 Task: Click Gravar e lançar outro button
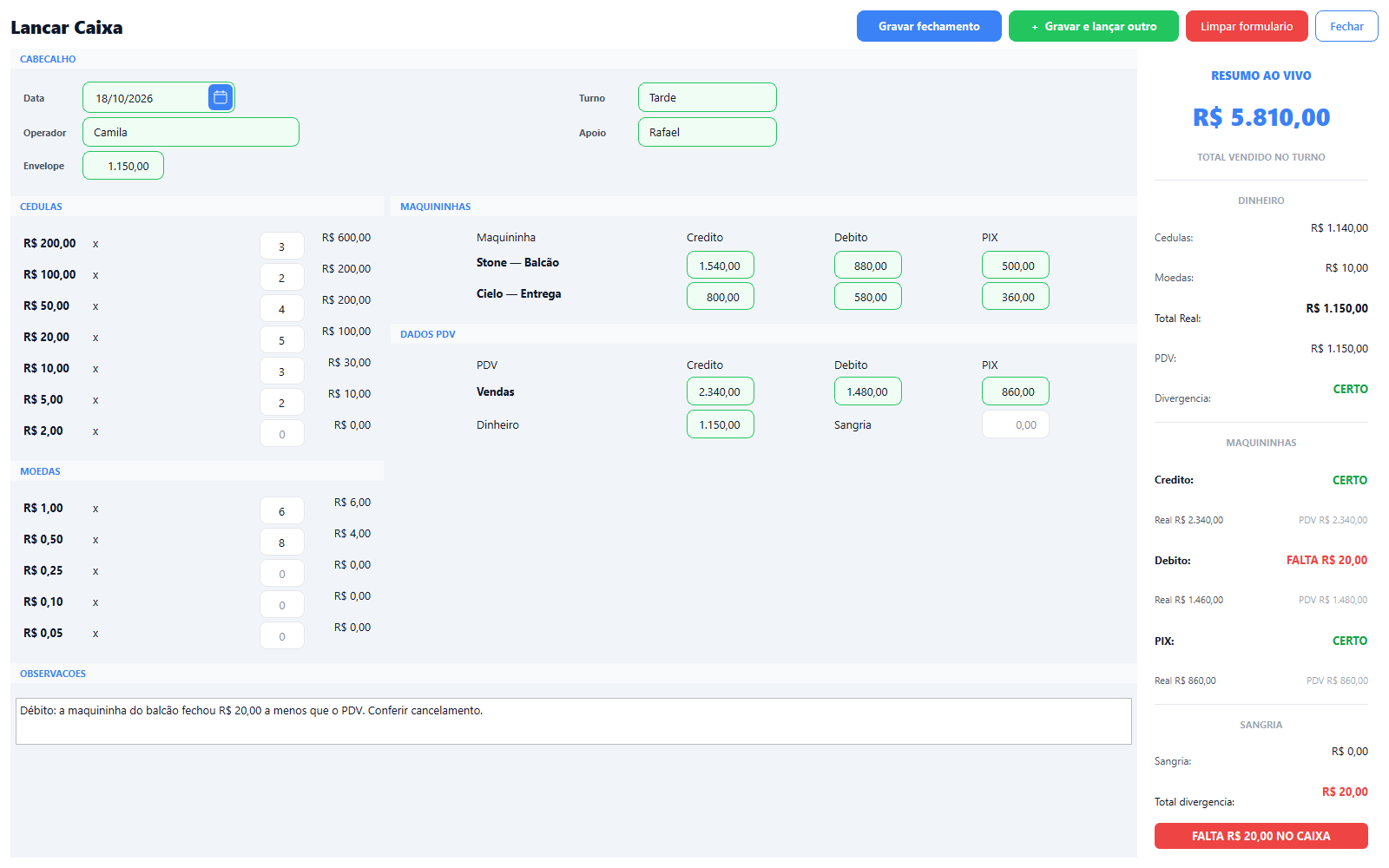[1094, 26]
